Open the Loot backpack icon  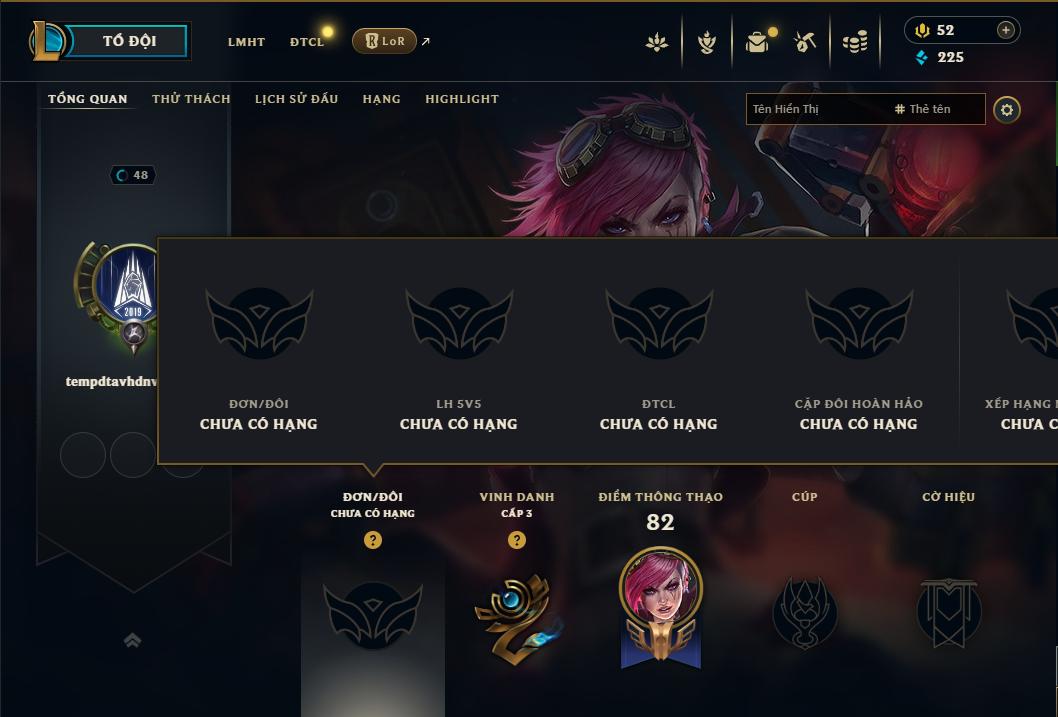coord(758,42)
